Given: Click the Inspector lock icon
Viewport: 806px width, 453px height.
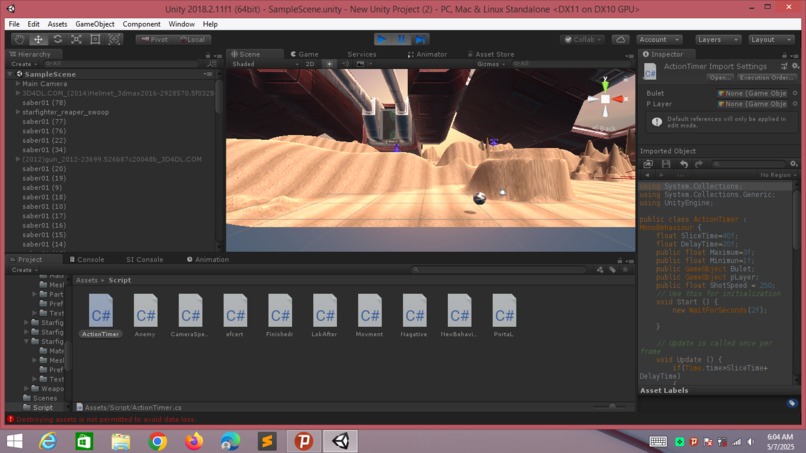Looking at the screenshot, I should coord(784,55).
